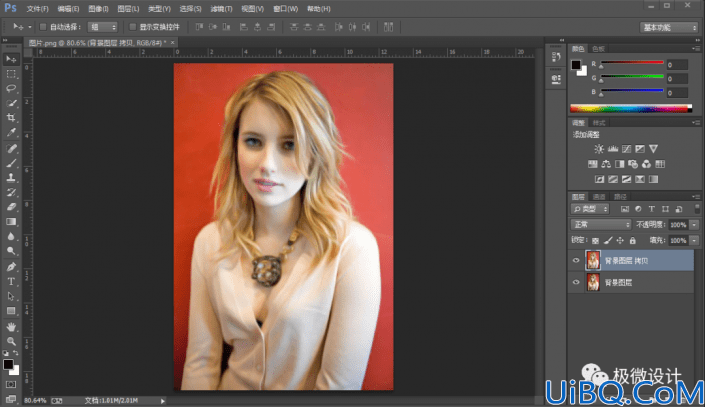This screenshot has height=407, width=705.
Task: Select the Pen tool
Action: tap(11, 267)
